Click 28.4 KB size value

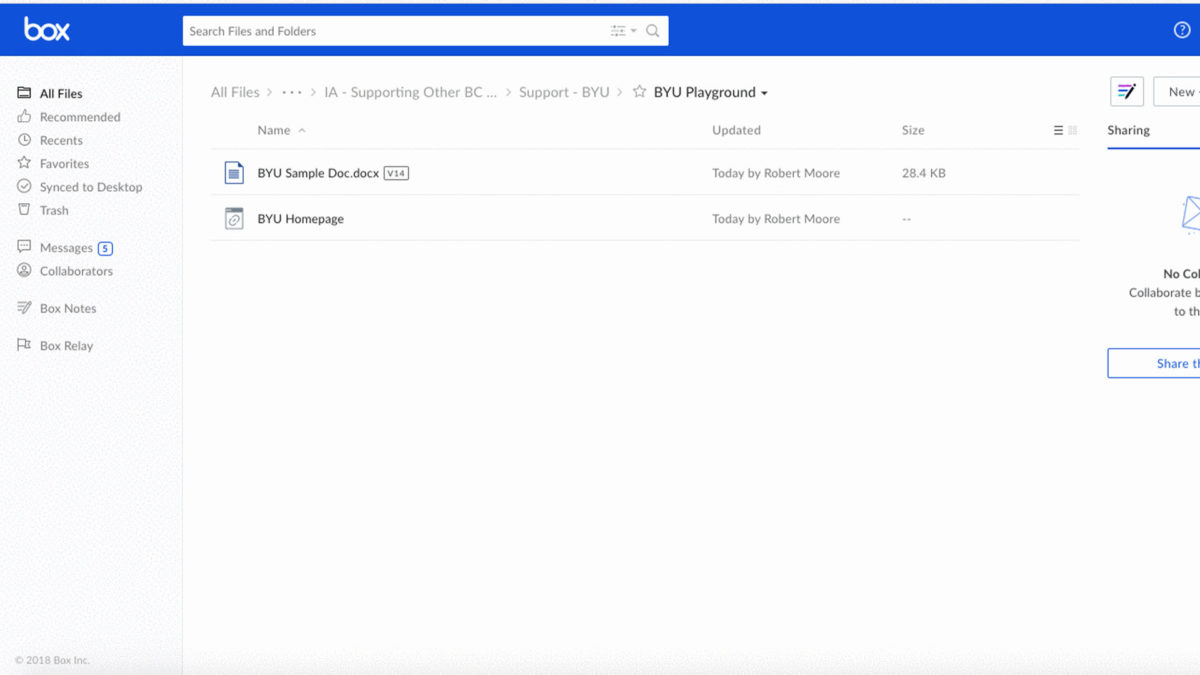(x=923, y=173)
